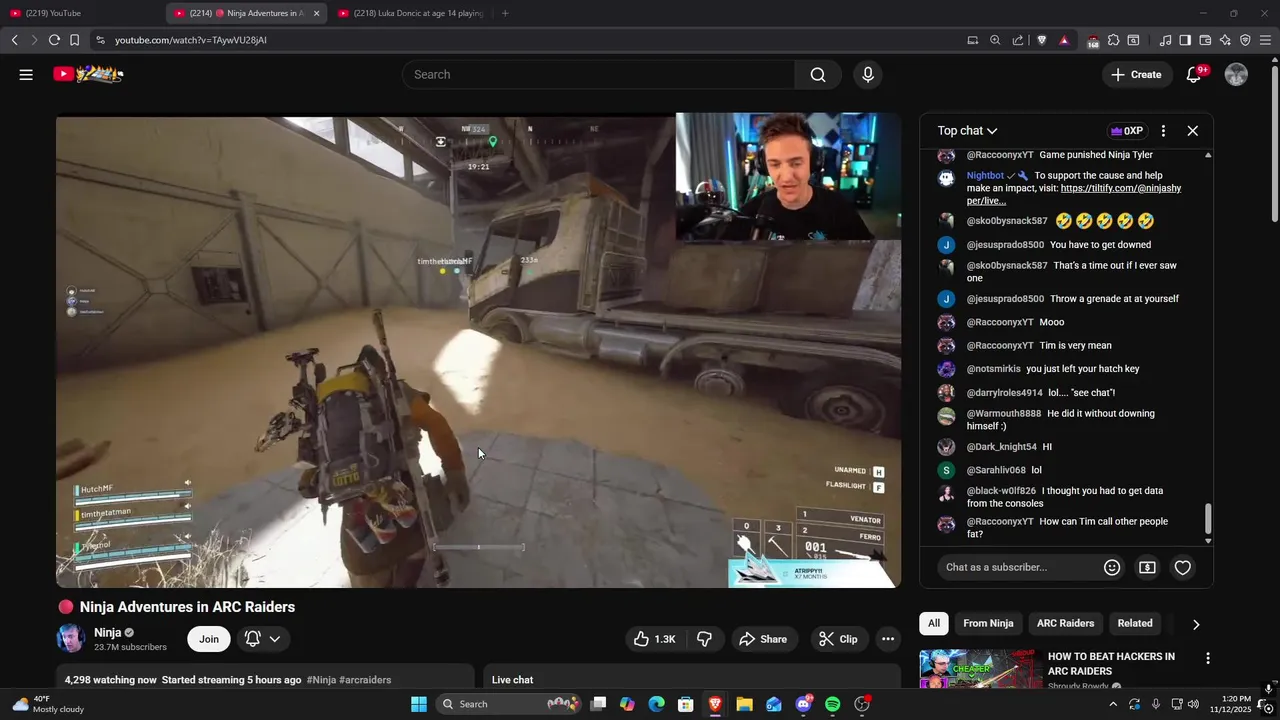Select the Related filter chip

coord(1135,623)
